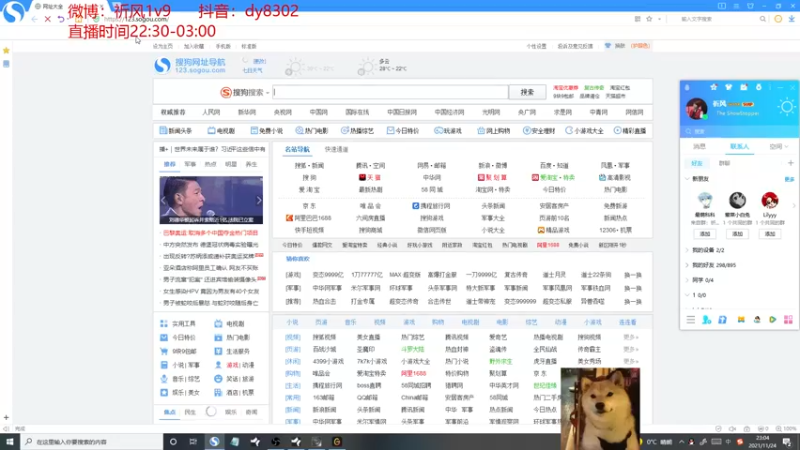Open 今日特价 shortcut in the icon bar

coord(403,131)
